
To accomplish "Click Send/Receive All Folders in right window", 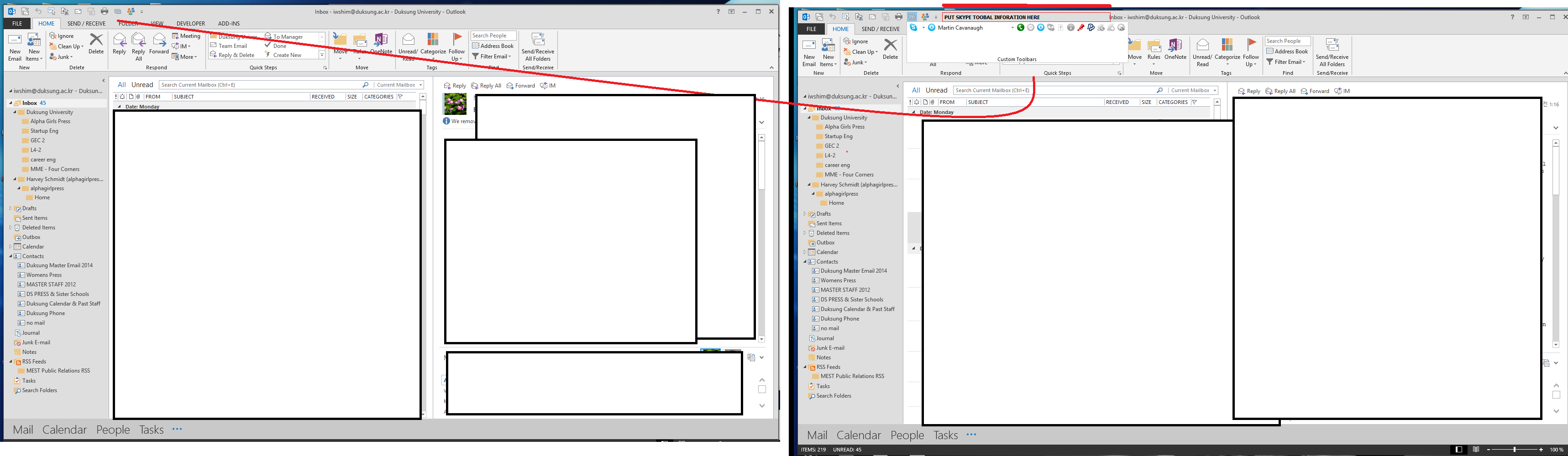I will pos(1332,52).
